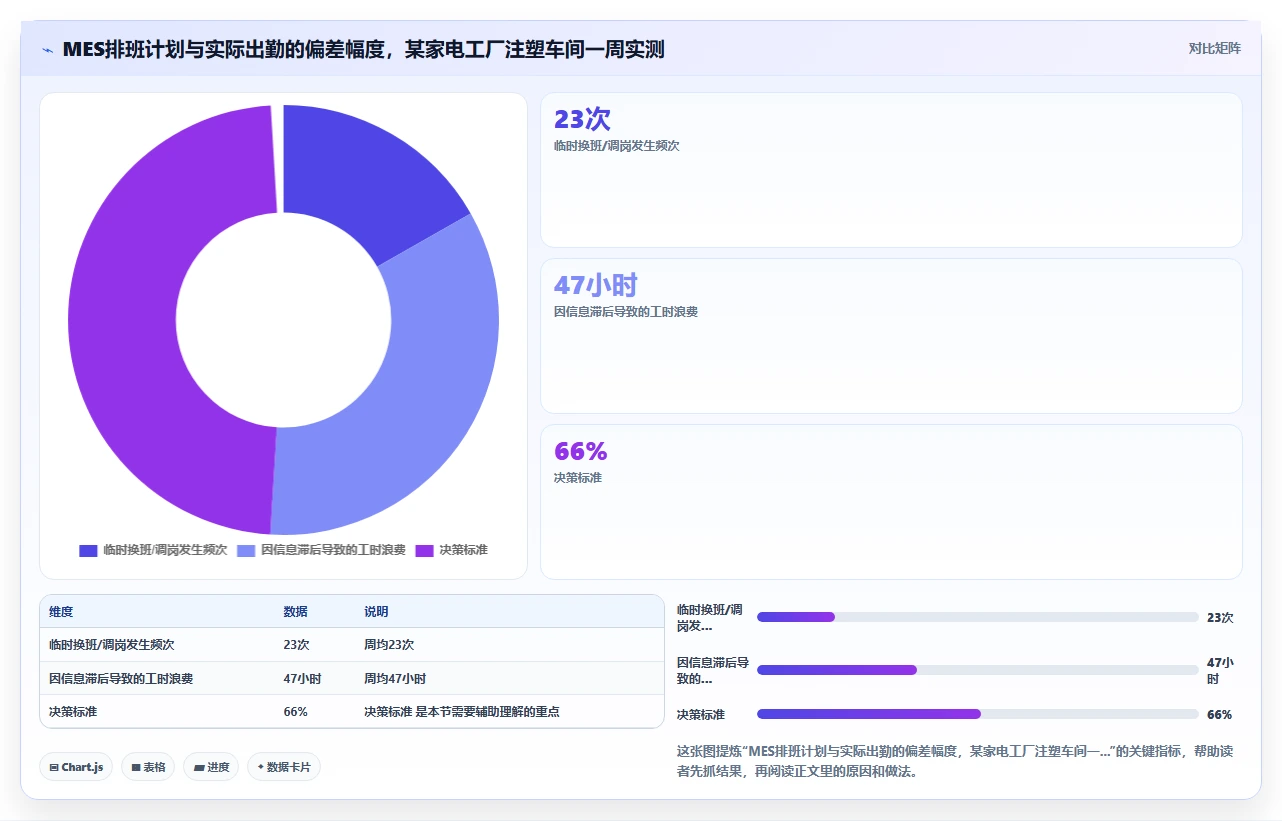1282x821 pixels.
Task: Click the 47小时 value in table
Action: 302,678
